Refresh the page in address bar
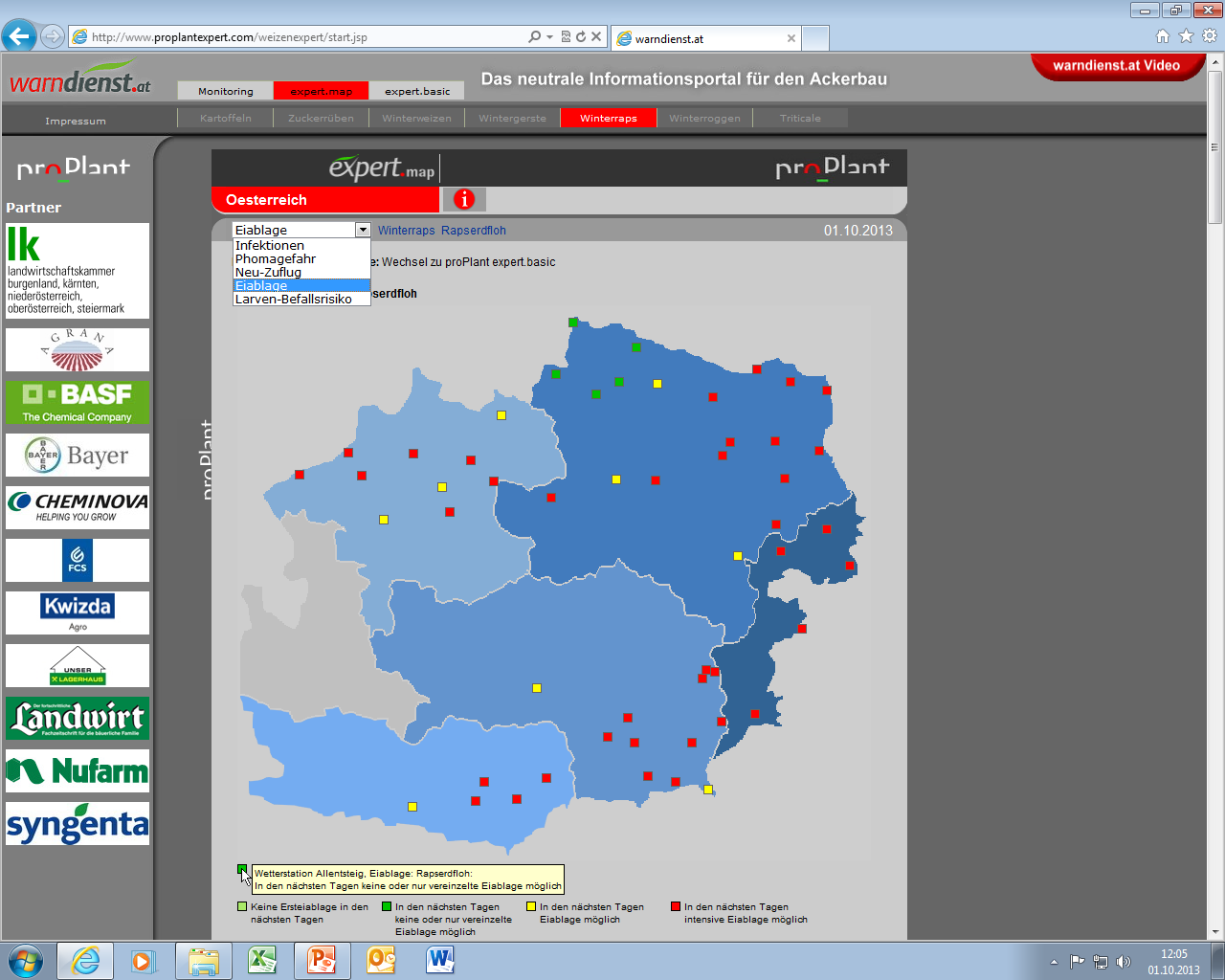This screenshot has height=980, width=1225. click(580, 36)
